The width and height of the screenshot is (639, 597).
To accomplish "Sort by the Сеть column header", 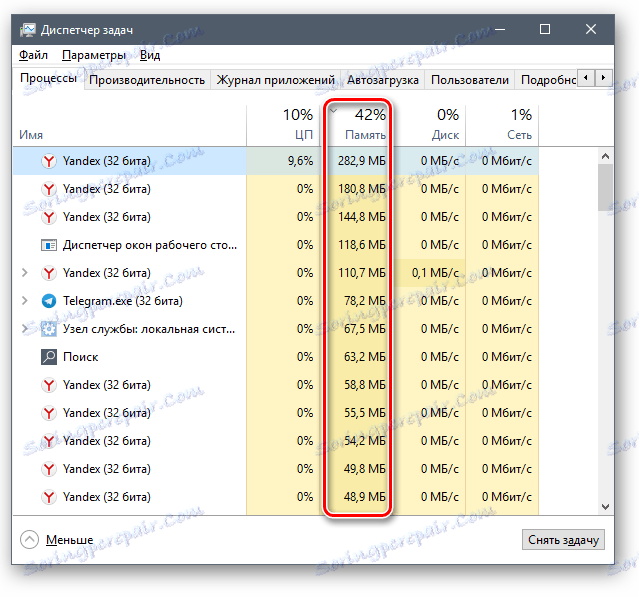I will [x=502, y=126].
